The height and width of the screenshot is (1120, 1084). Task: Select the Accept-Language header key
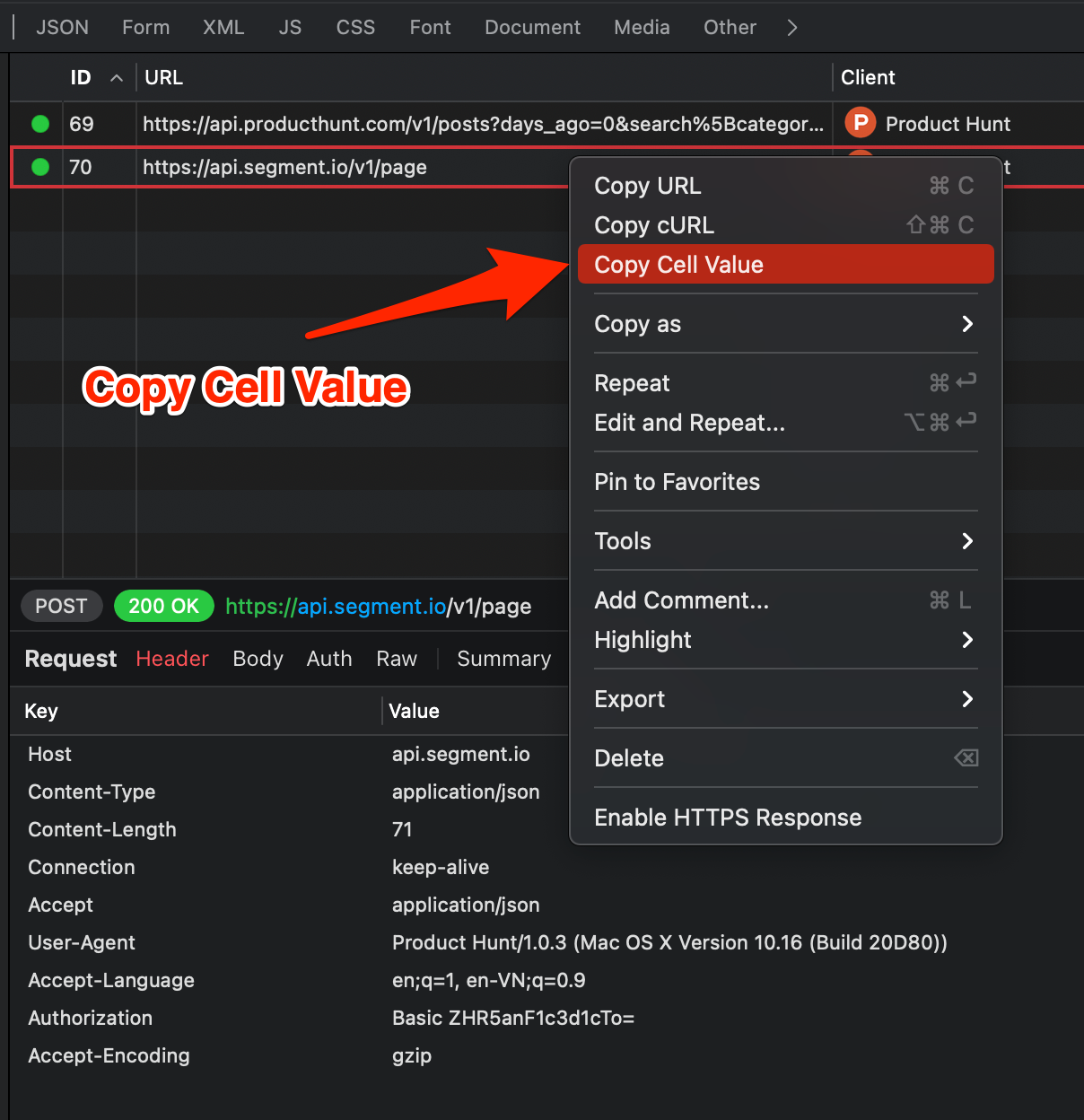[x=111, y=981]
